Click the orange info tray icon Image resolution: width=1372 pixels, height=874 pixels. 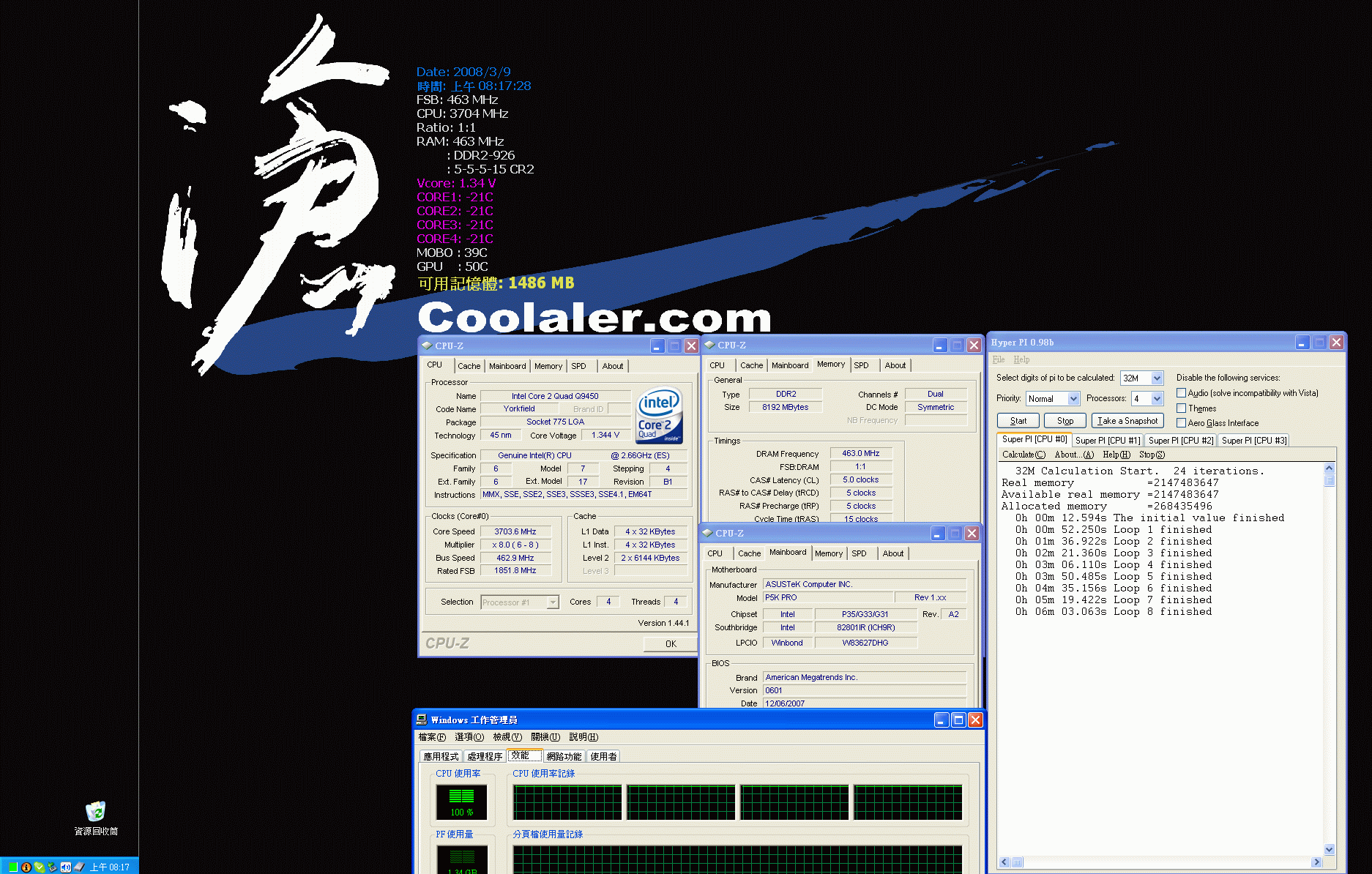point(26,867)
